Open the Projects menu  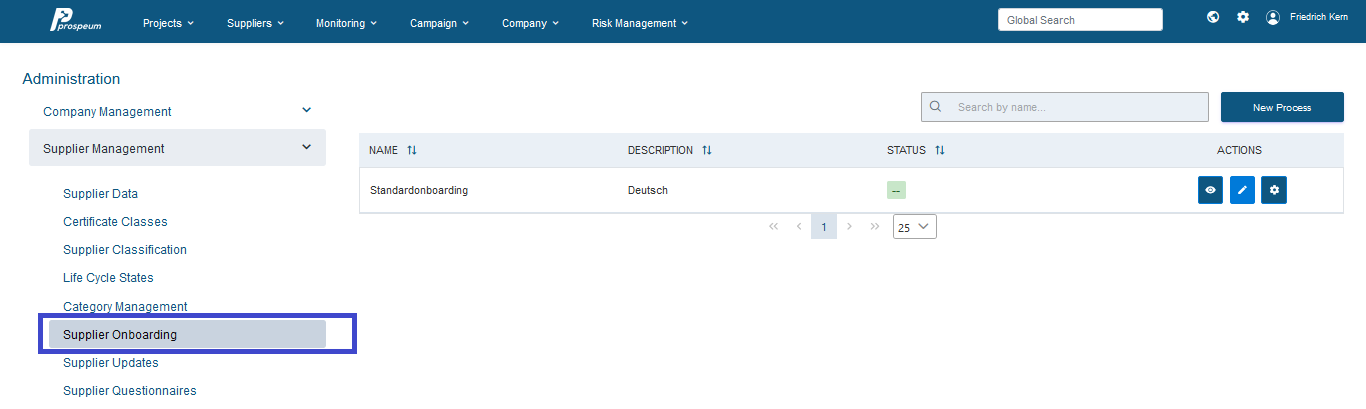[168, 23]
